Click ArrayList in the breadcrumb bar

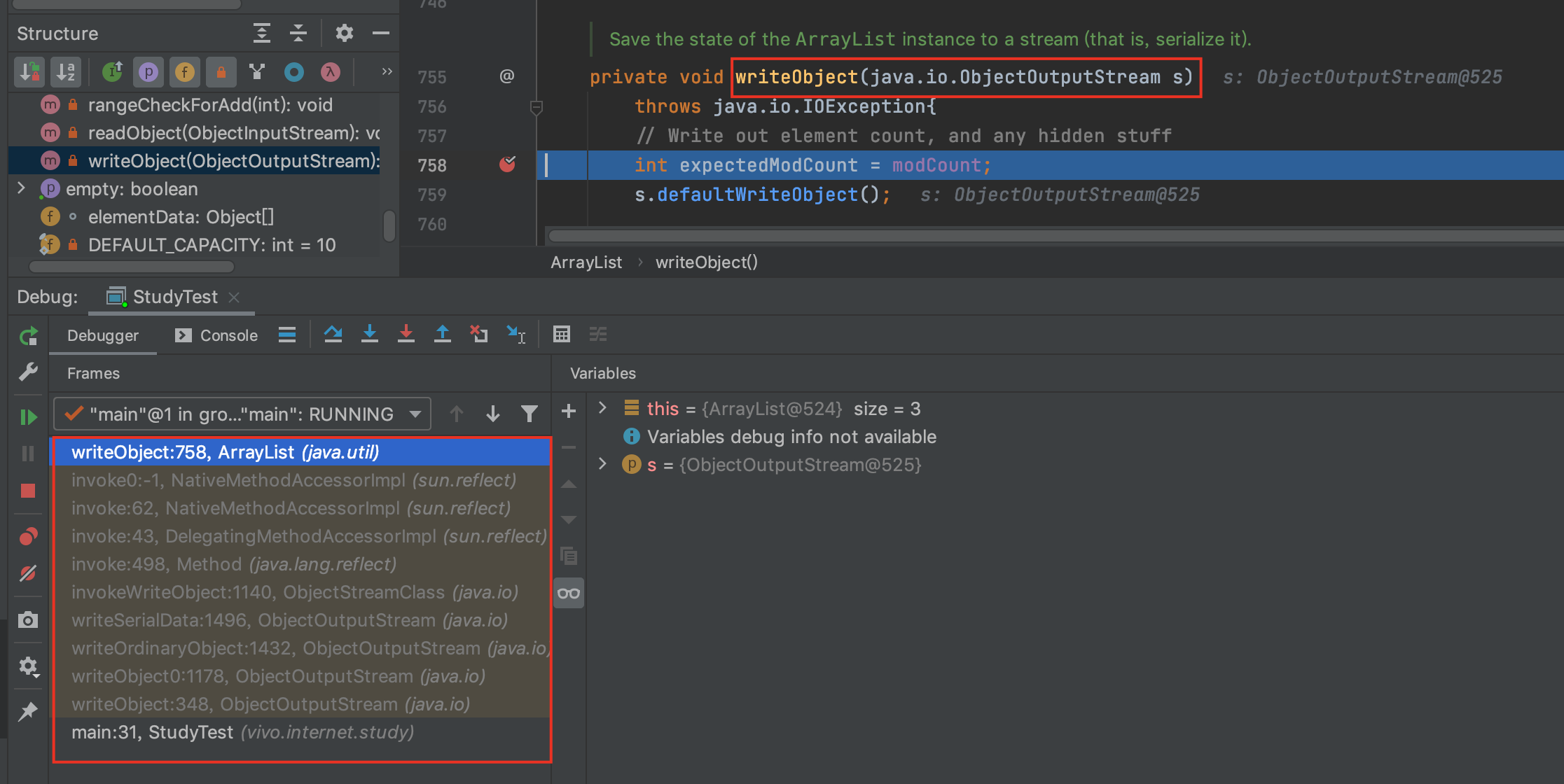586,262
